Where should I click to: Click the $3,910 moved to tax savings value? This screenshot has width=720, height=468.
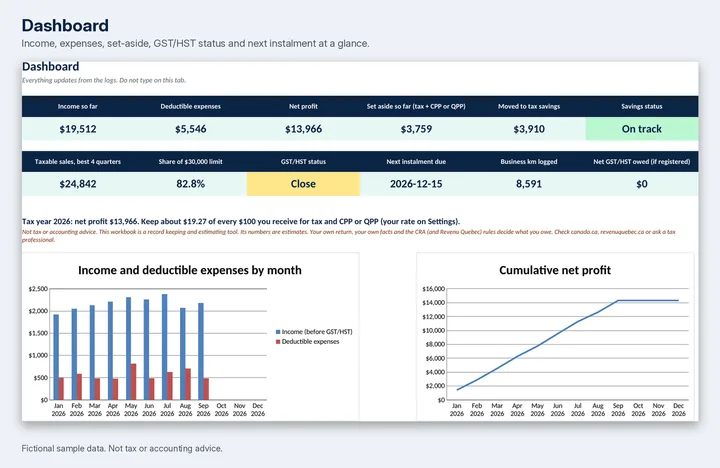point(529,129)
